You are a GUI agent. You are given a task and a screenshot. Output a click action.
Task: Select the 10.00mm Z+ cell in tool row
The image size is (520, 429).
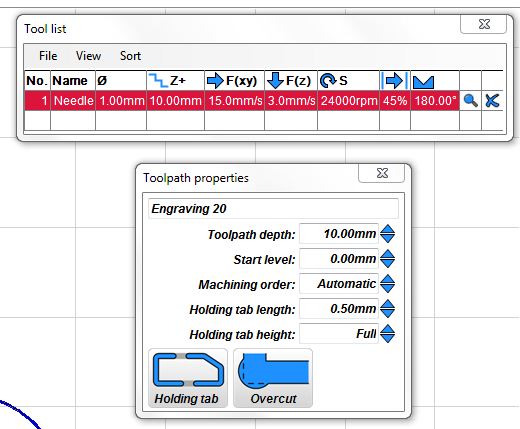(x=175, y=101)
